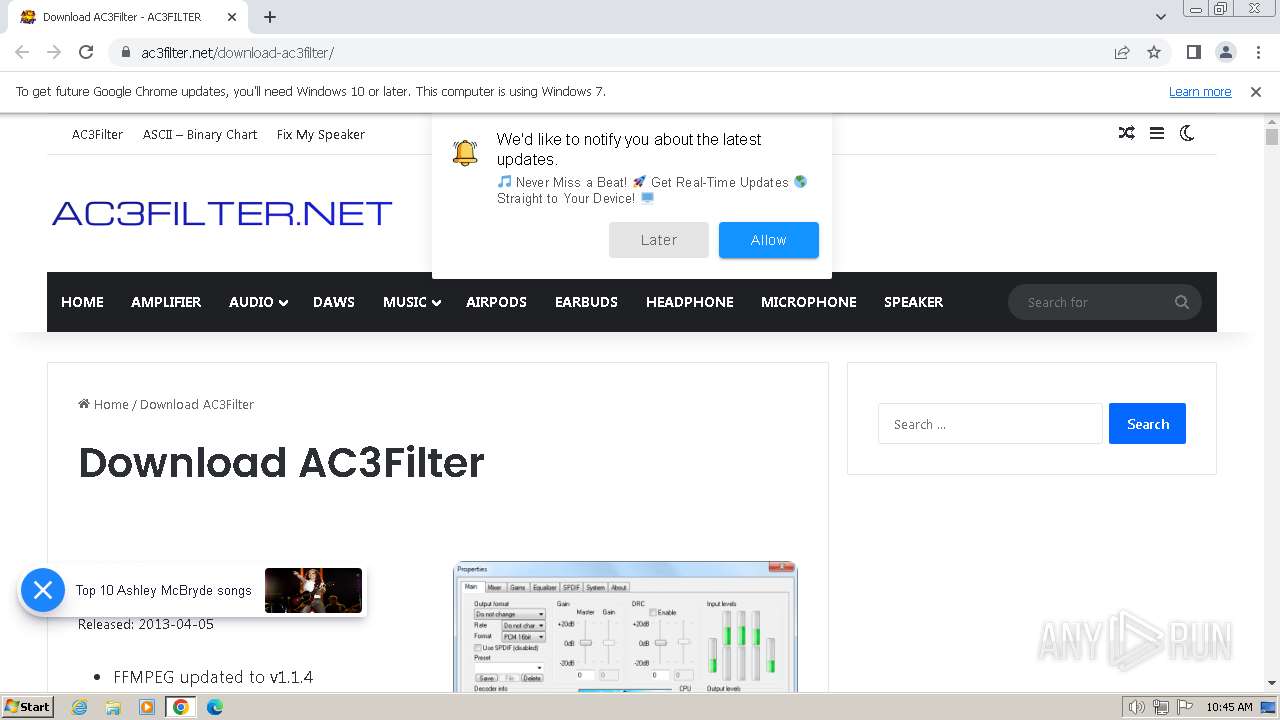The width and height of the screenshot is (1280, 720).
Task: Open a new browser tab
Action: pos(270,17)
